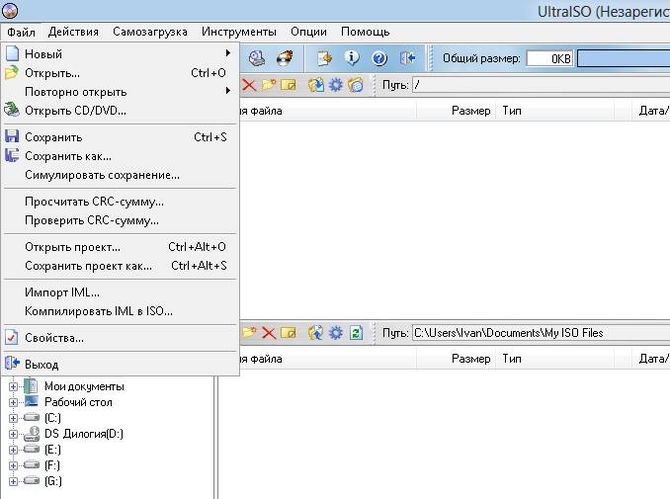
Task: Open the information bubble icon in toolbar
Action: 352,58
